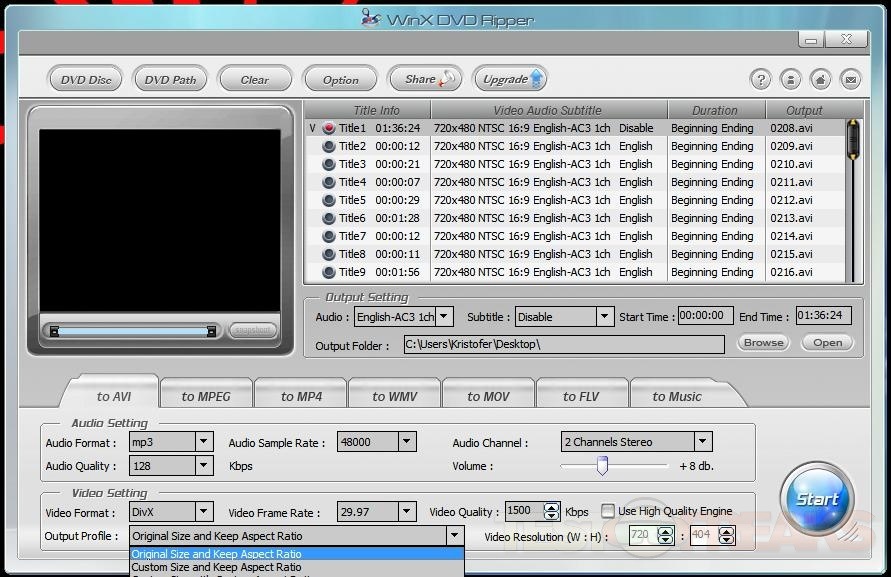Select the Title1 radio button
The height and width of the screenshot is (577, 891).
328,128
